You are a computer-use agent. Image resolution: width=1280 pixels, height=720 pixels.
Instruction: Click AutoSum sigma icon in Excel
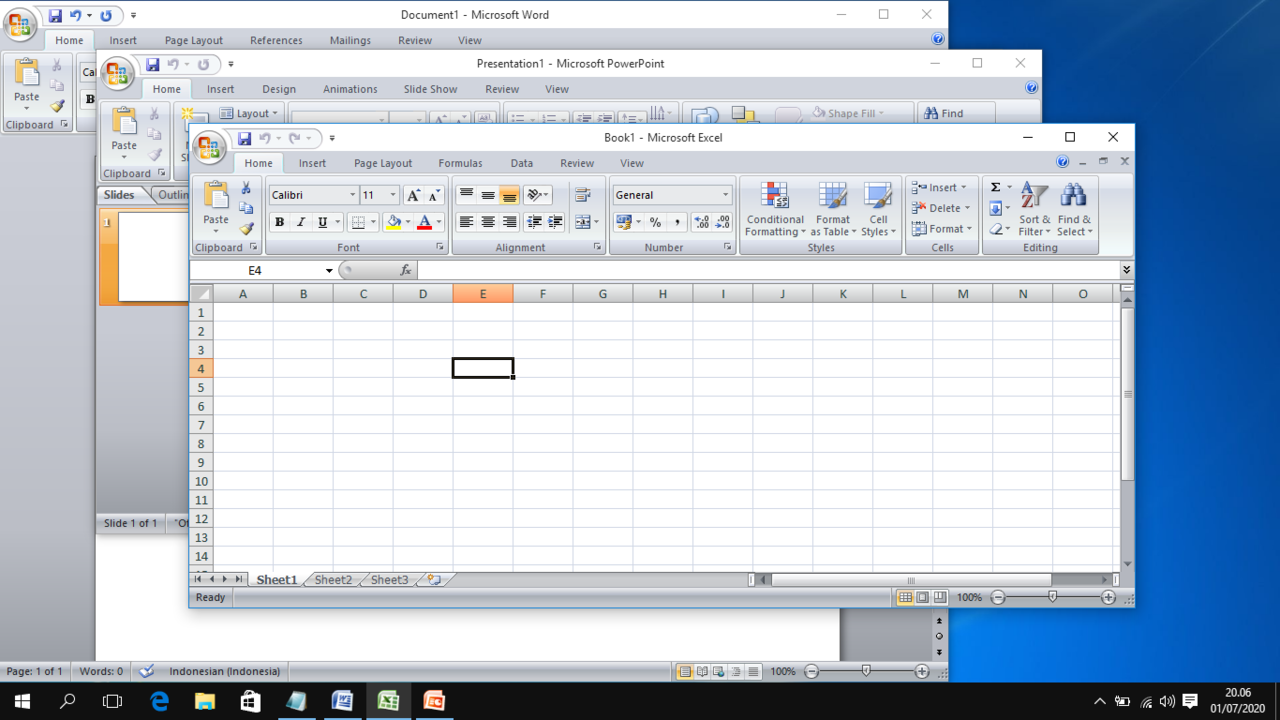(996, 187)
